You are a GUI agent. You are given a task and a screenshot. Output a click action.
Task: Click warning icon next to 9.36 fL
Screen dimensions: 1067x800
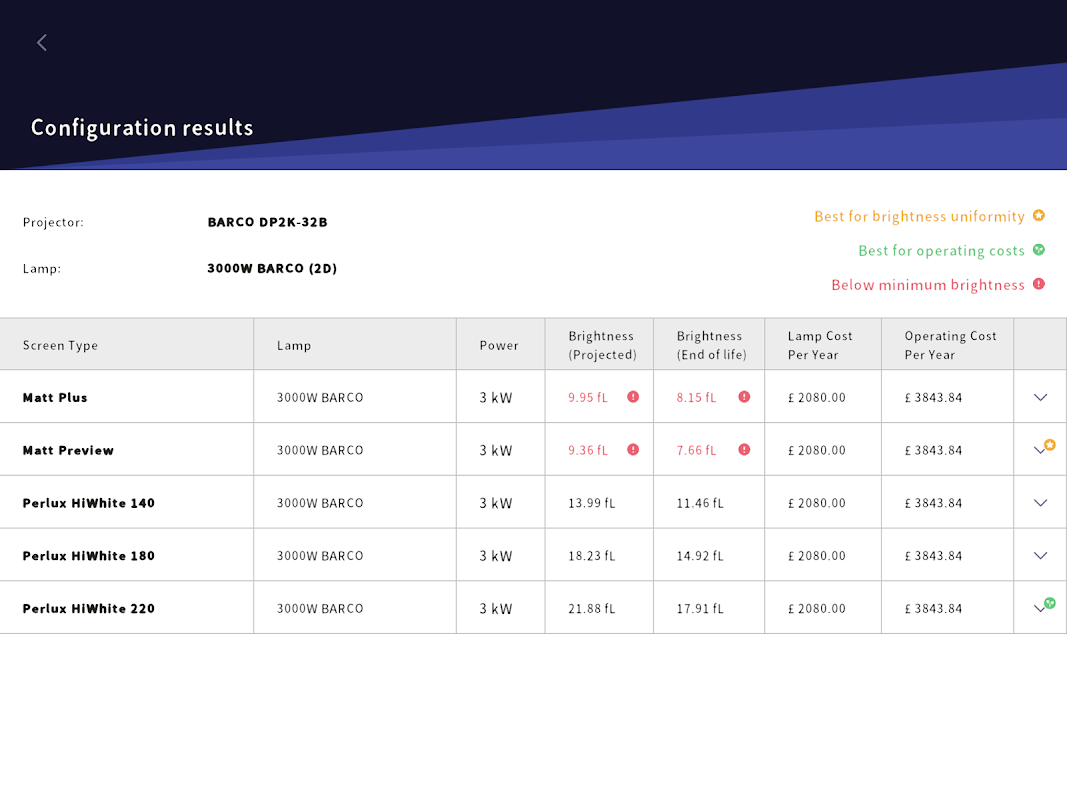pos(633,450)
